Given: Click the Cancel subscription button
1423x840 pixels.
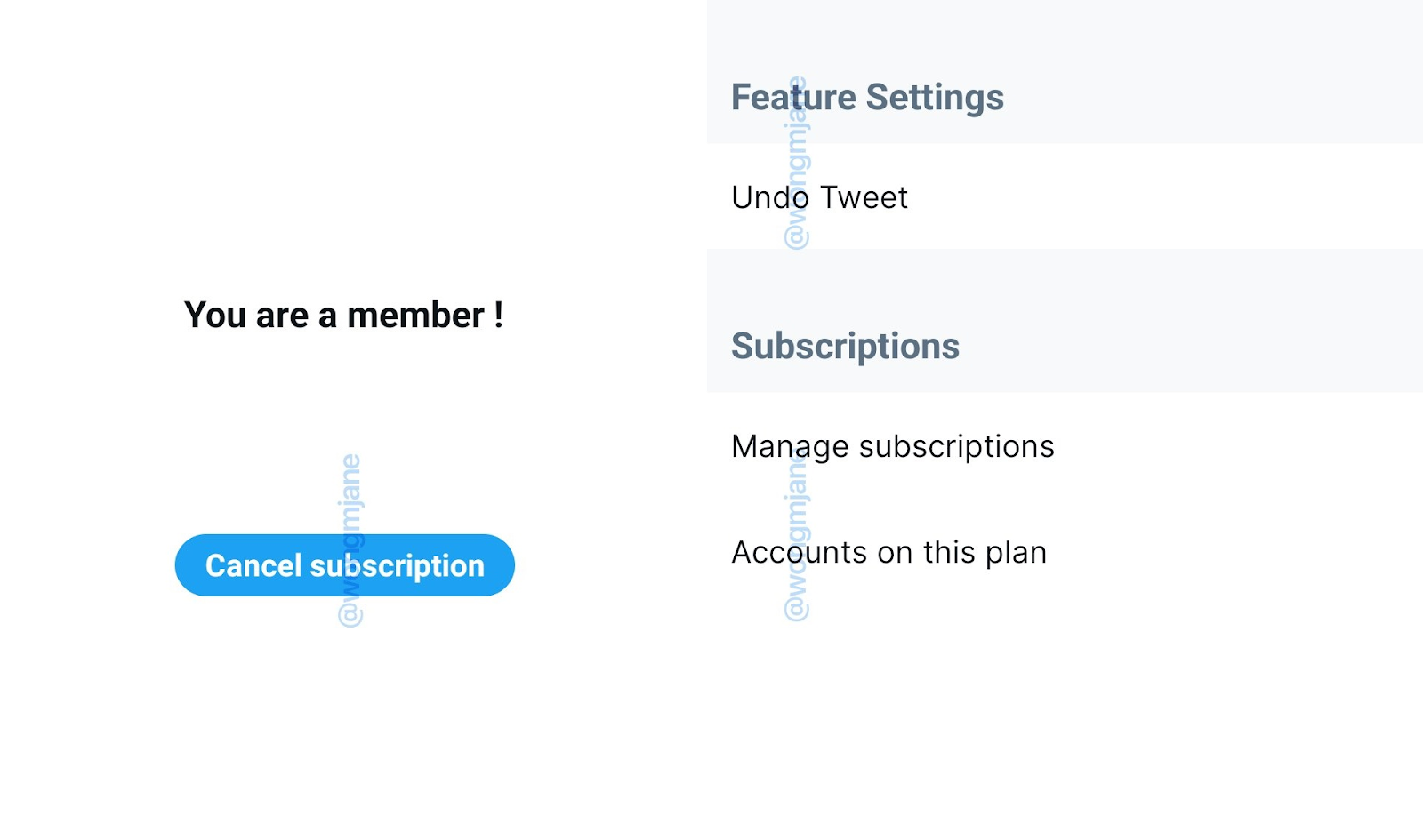Looking at the screenshot, I should pos(345,564).
